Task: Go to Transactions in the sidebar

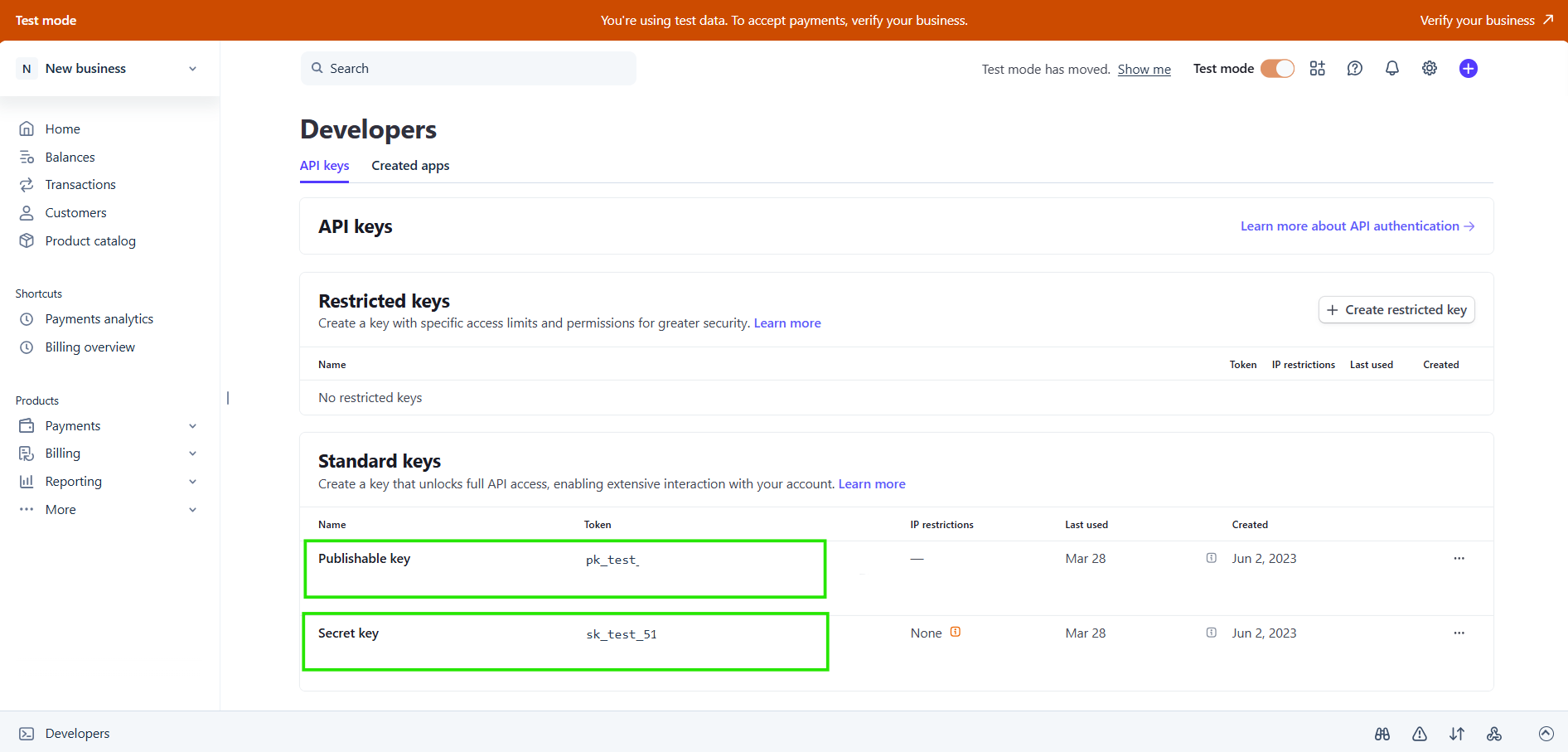Action: 80,184
